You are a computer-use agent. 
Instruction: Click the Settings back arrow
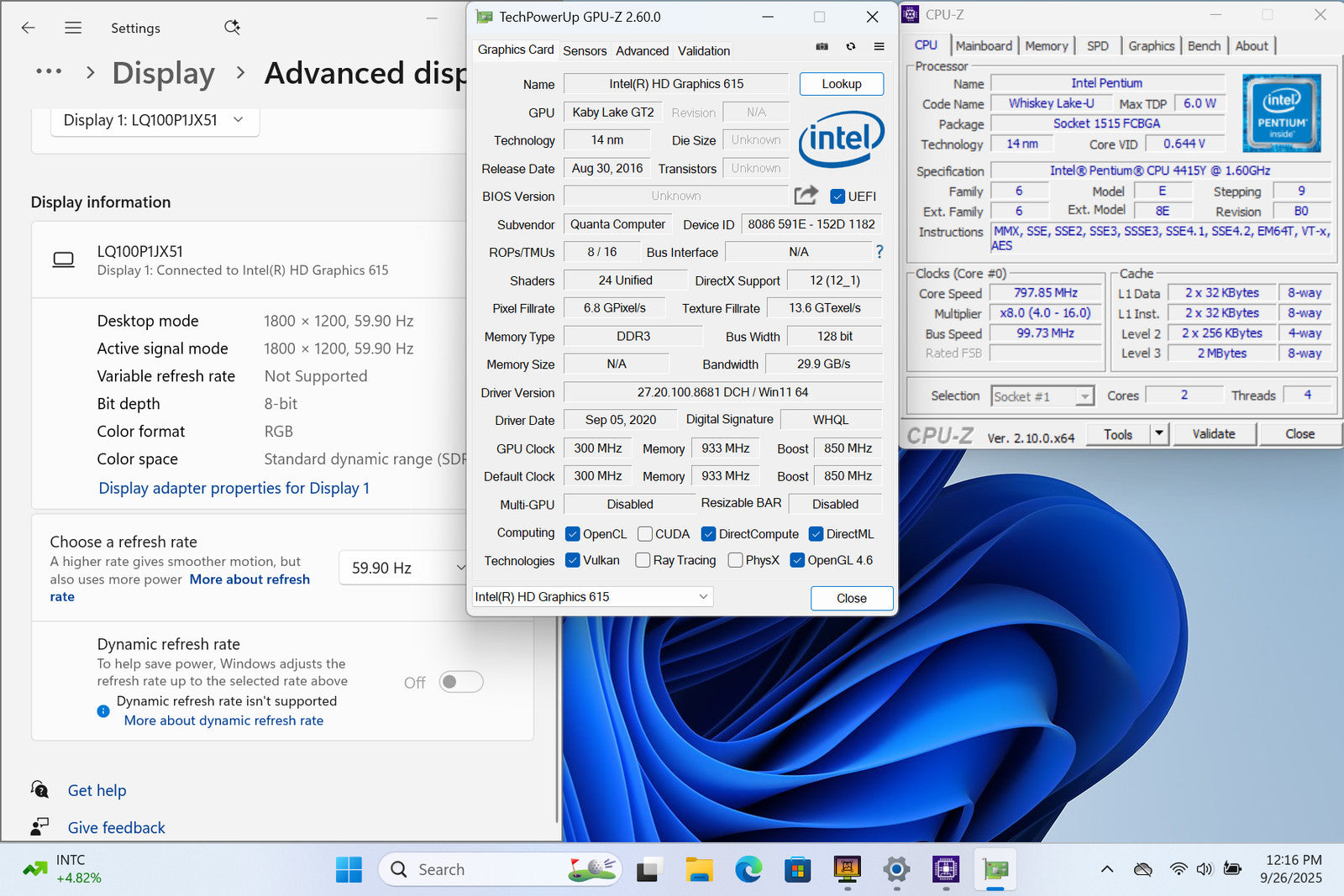point(29,28)
